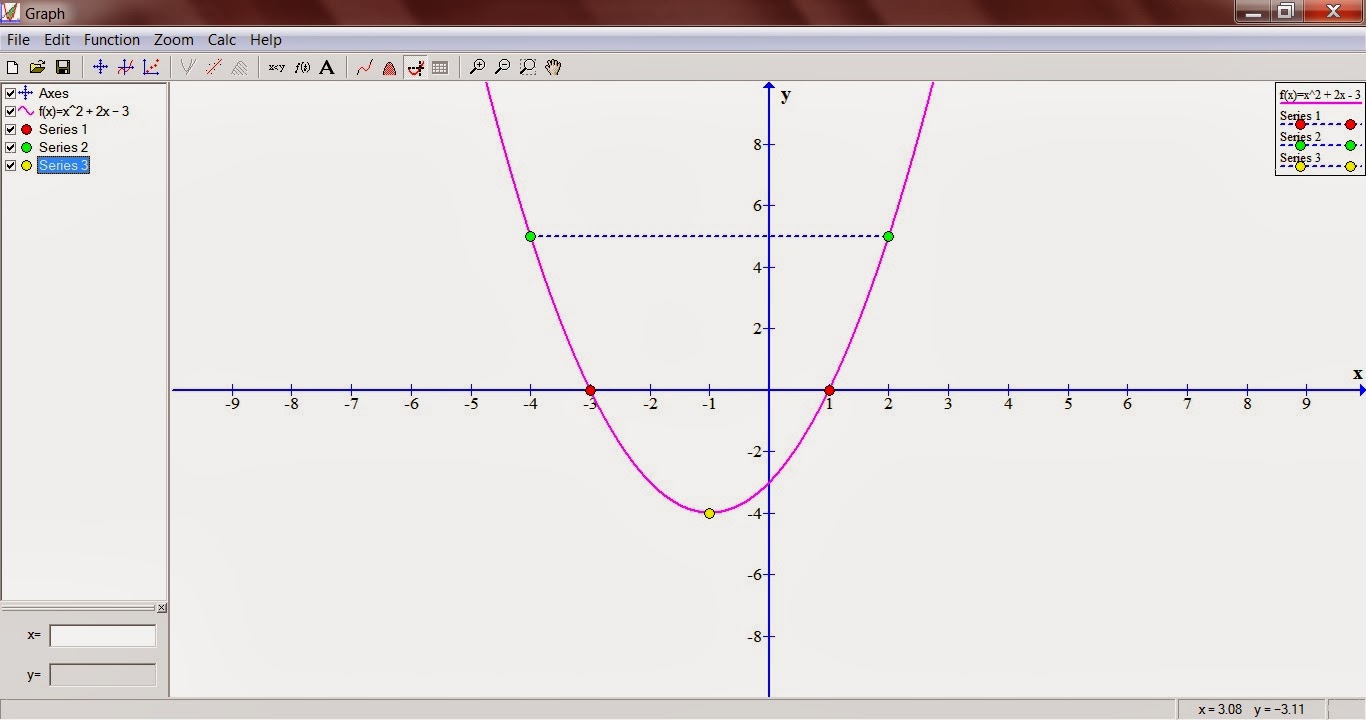Select the Area calculation tool
Viewport: 1366px width, 720px height.
[389, 67]
